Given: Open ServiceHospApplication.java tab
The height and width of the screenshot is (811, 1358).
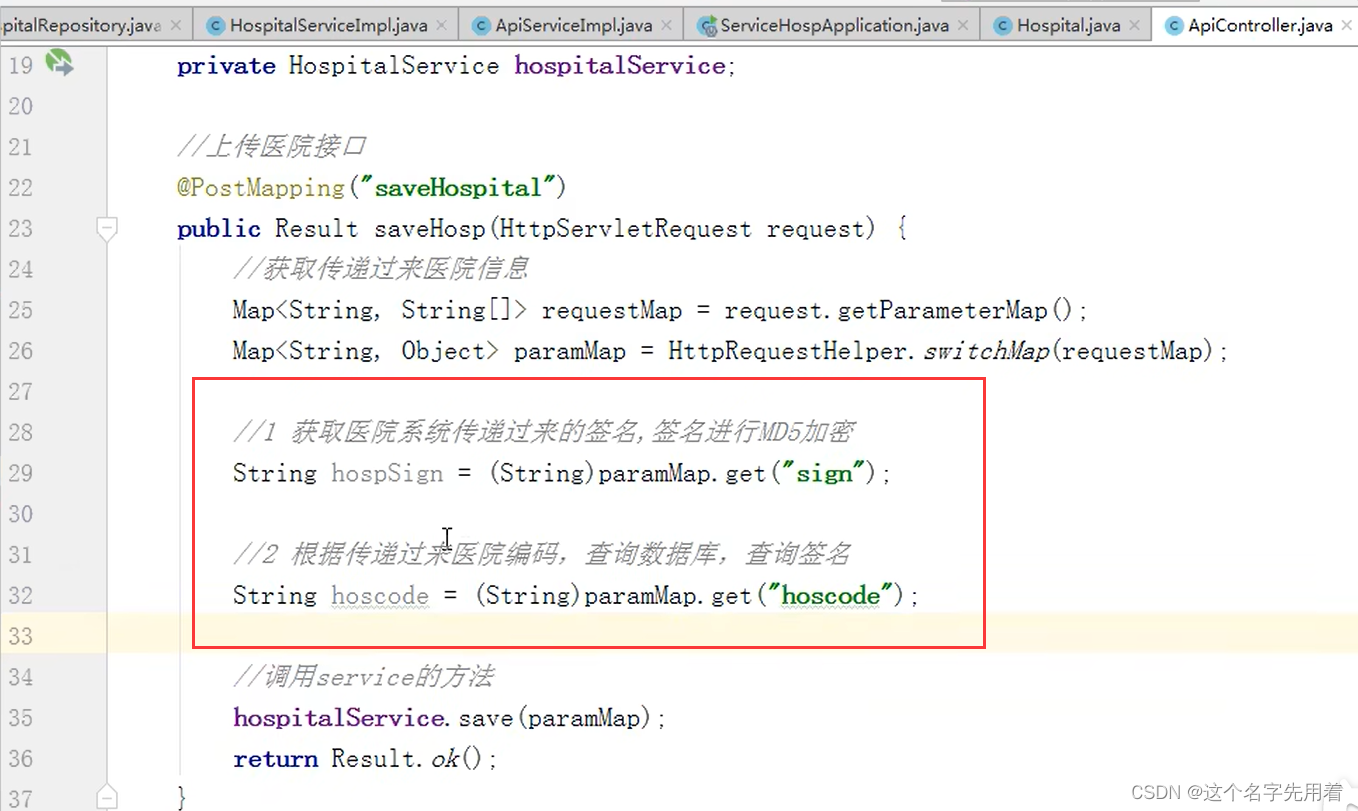Looking at the screenshot, I should 833,26.
